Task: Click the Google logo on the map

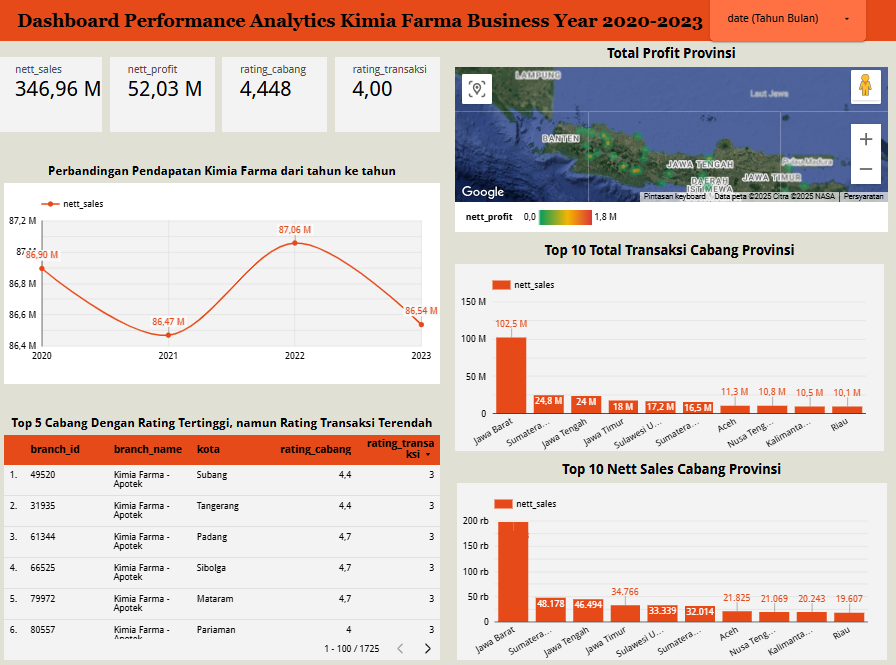Action: click(482, 191)
